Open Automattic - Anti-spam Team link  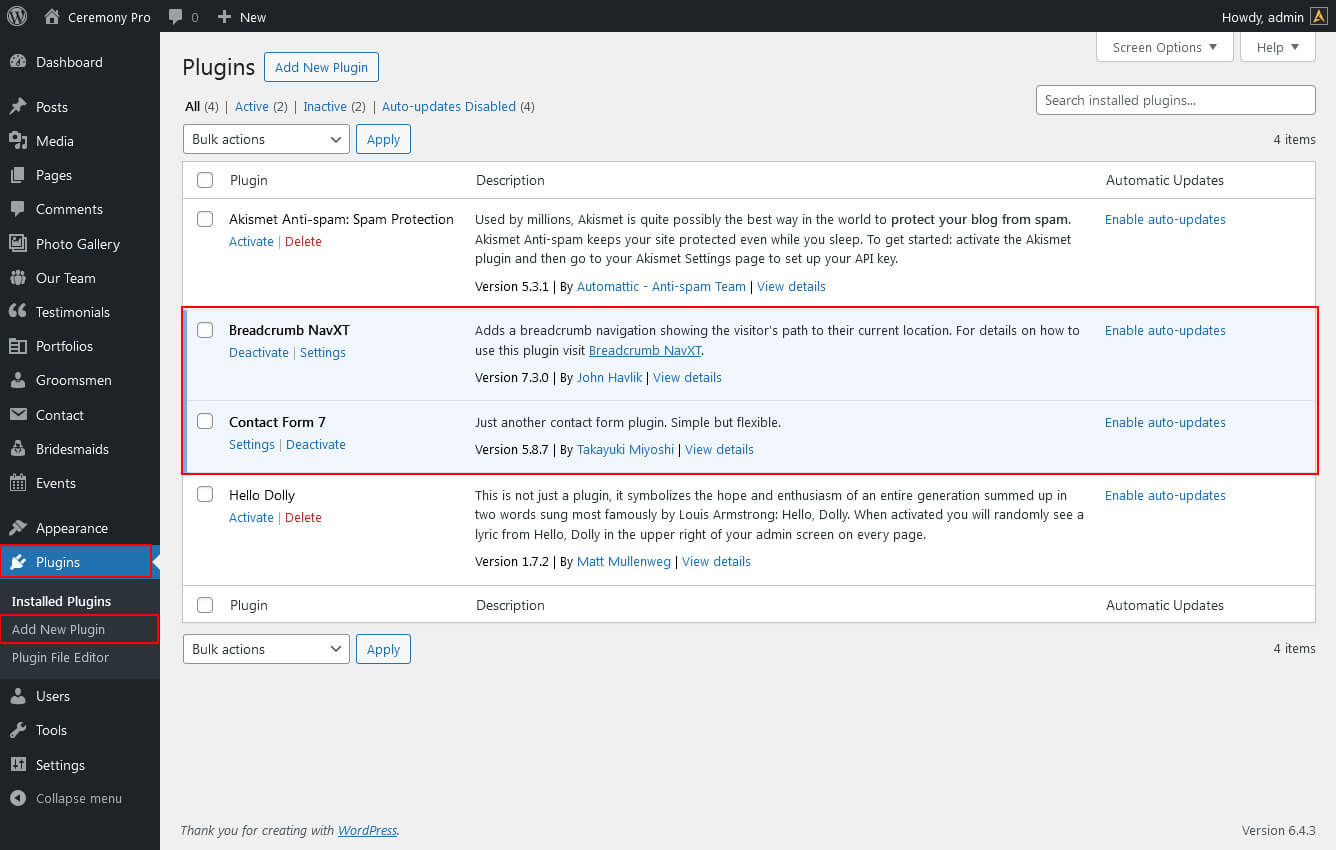661,286
